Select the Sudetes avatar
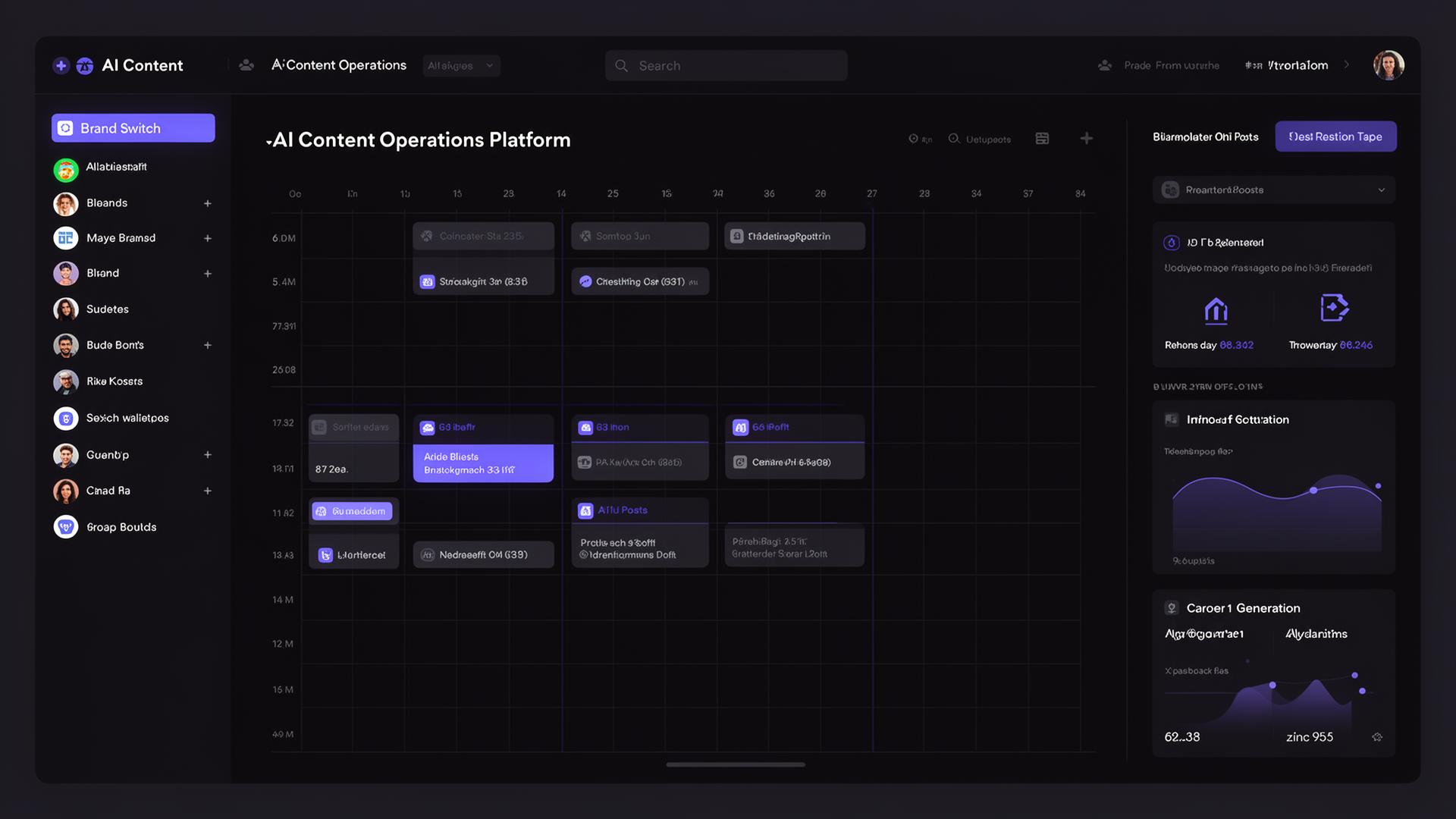 tap(66, 309)
